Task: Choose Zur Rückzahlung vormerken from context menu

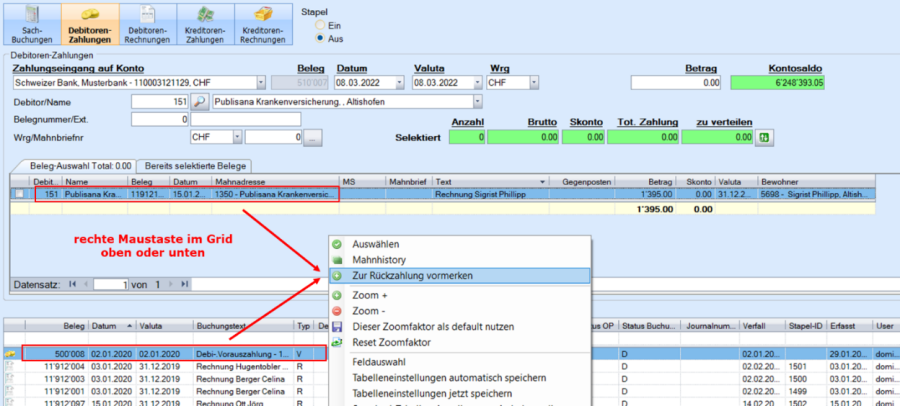Action: 412,275
